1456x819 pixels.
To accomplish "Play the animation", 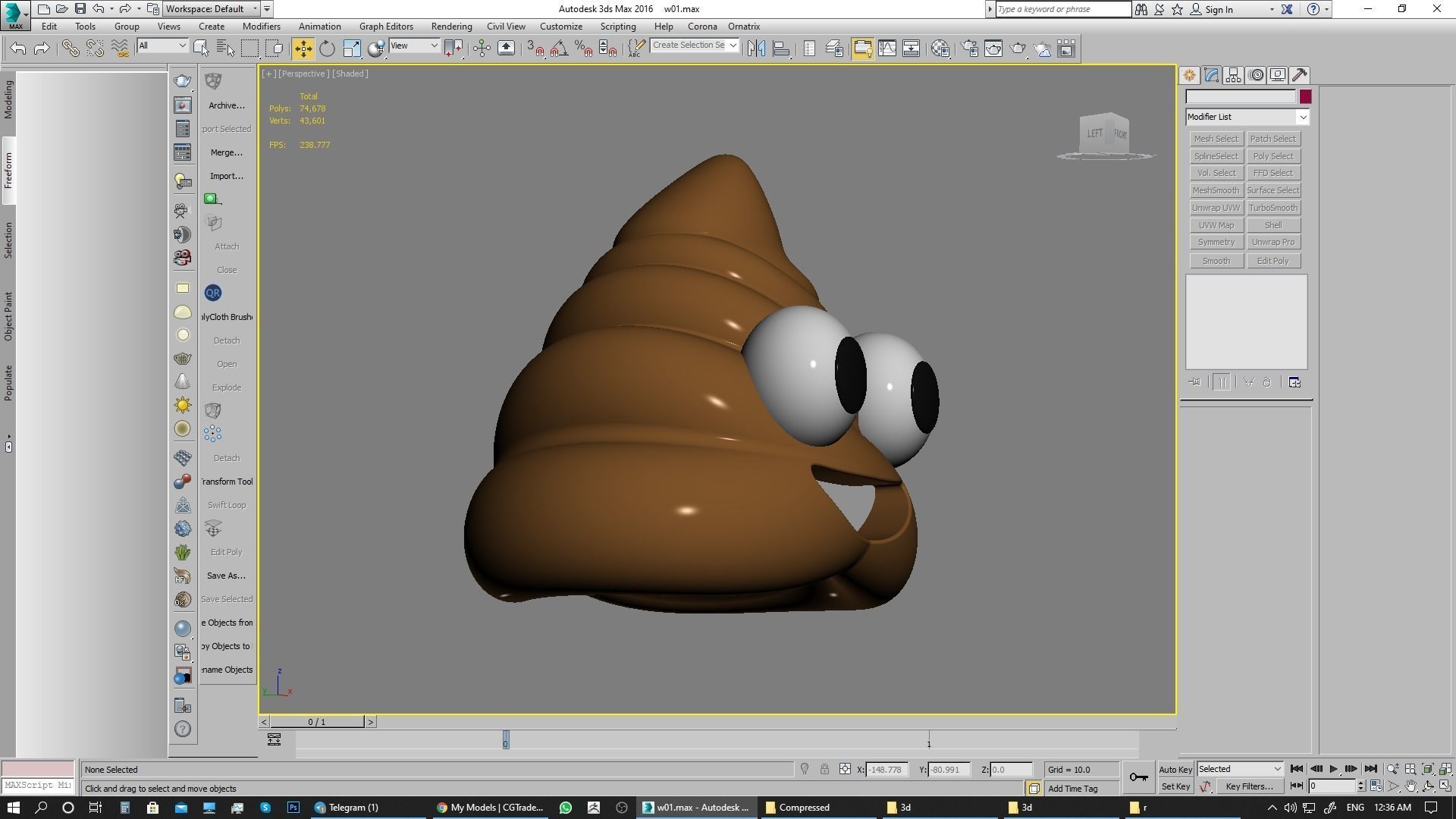I will (1334, 769).
